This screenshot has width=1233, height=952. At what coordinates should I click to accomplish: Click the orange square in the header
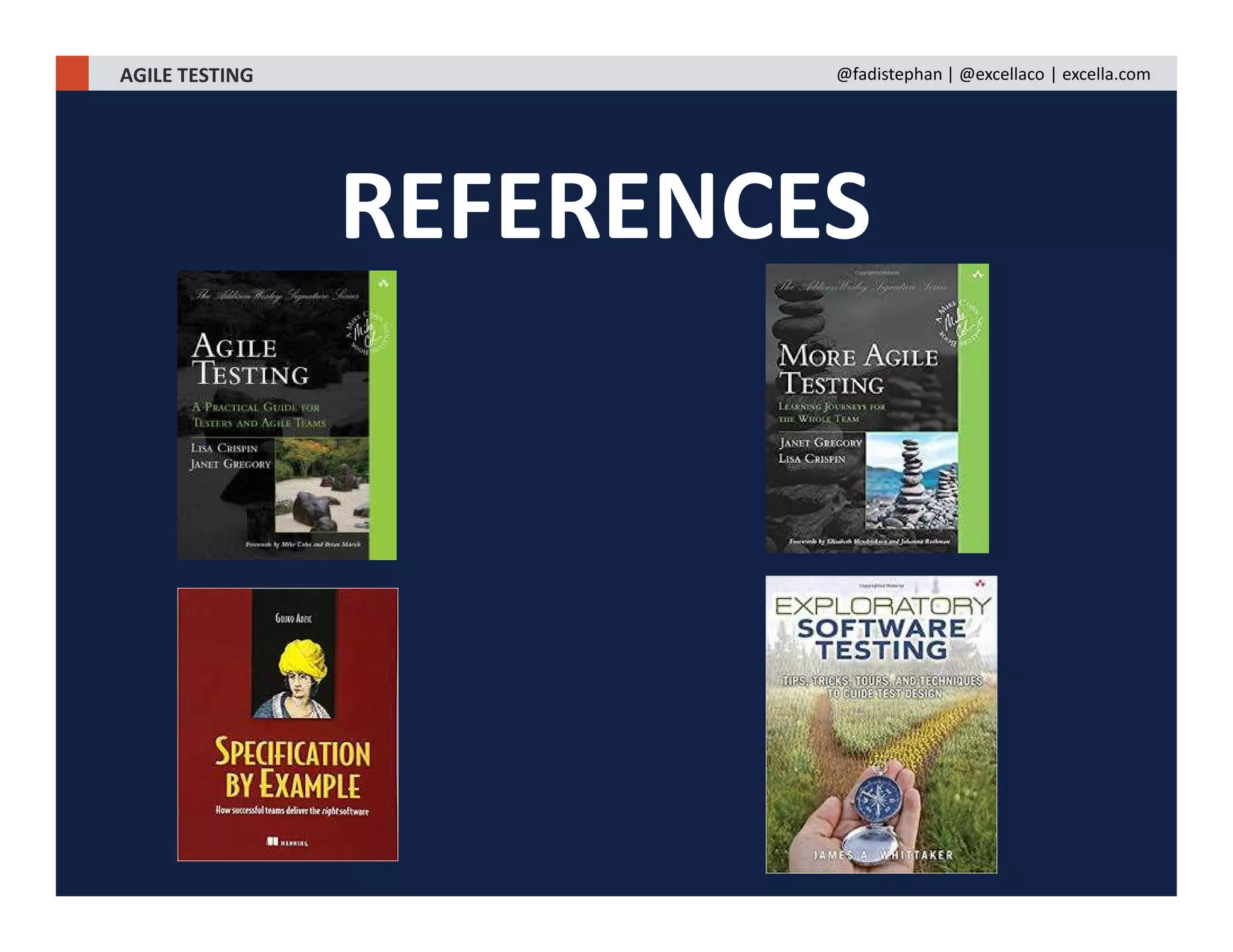(72, 73)
